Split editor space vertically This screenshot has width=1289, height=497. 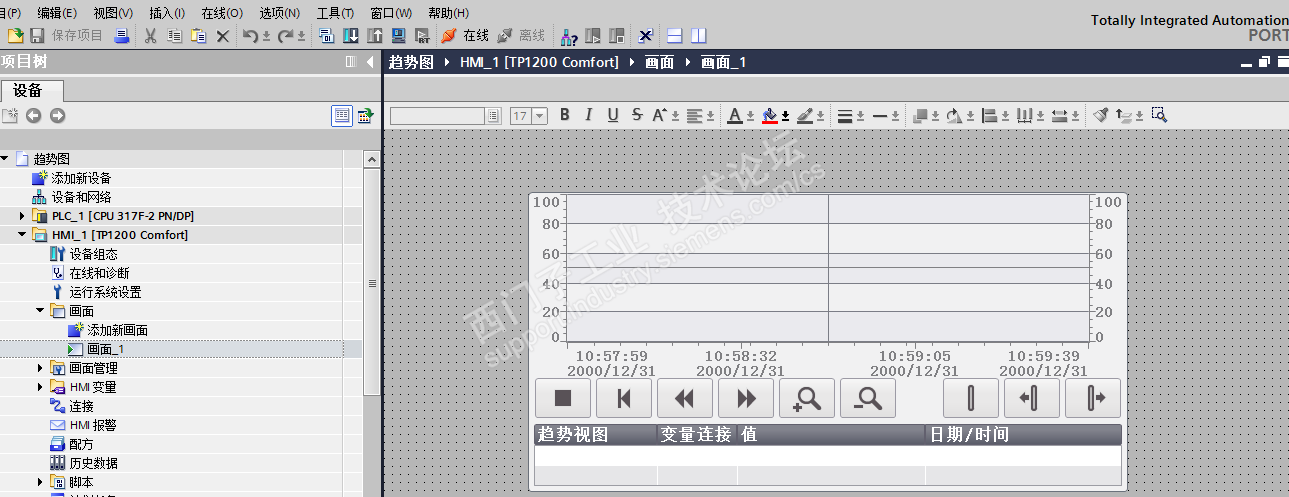(698, 36)
